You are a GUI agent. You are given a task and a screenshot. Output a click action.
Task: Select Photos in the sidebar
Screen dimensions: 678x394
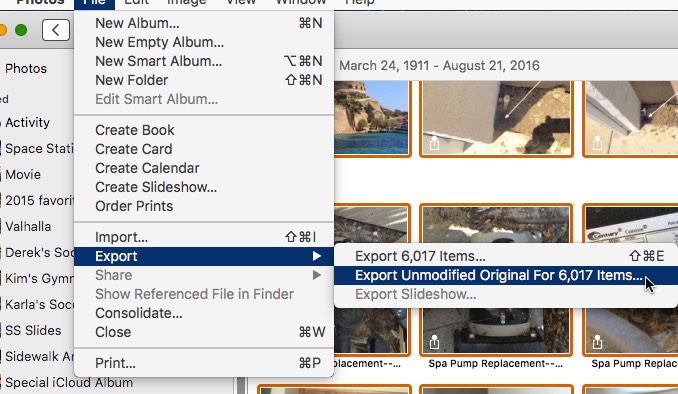coord(26,68)
